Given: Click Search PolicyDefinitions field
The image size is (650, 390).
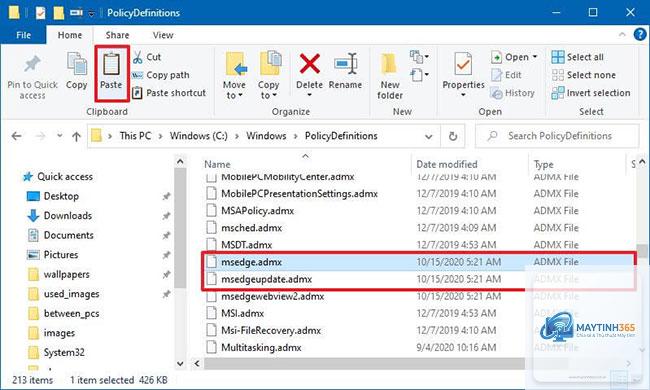Looking at the screenshot, I should (557, 136).
